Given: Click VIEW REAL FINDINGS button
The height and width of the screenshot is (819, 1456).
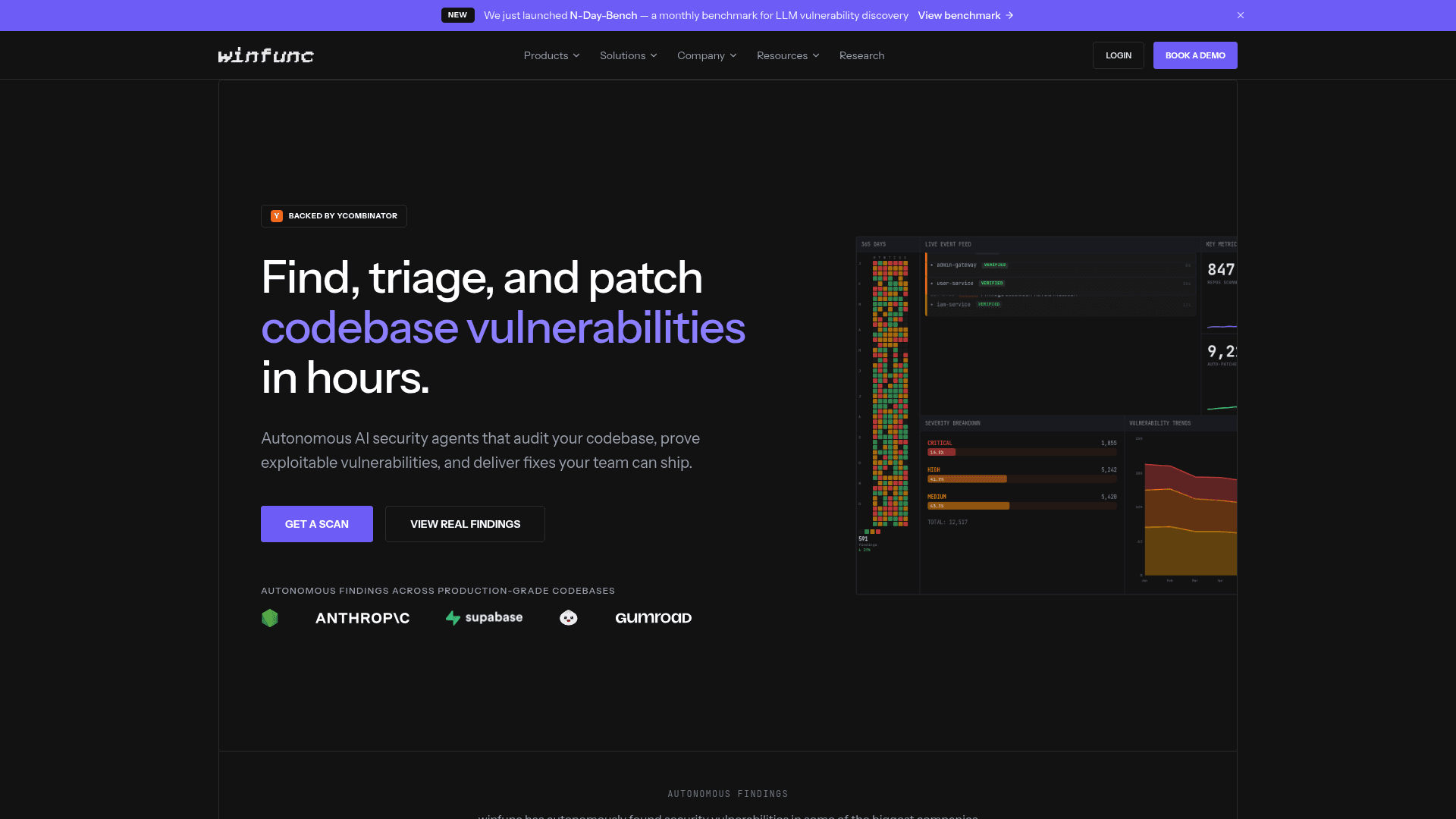Looking at the screenshot, I should [465, 524].
